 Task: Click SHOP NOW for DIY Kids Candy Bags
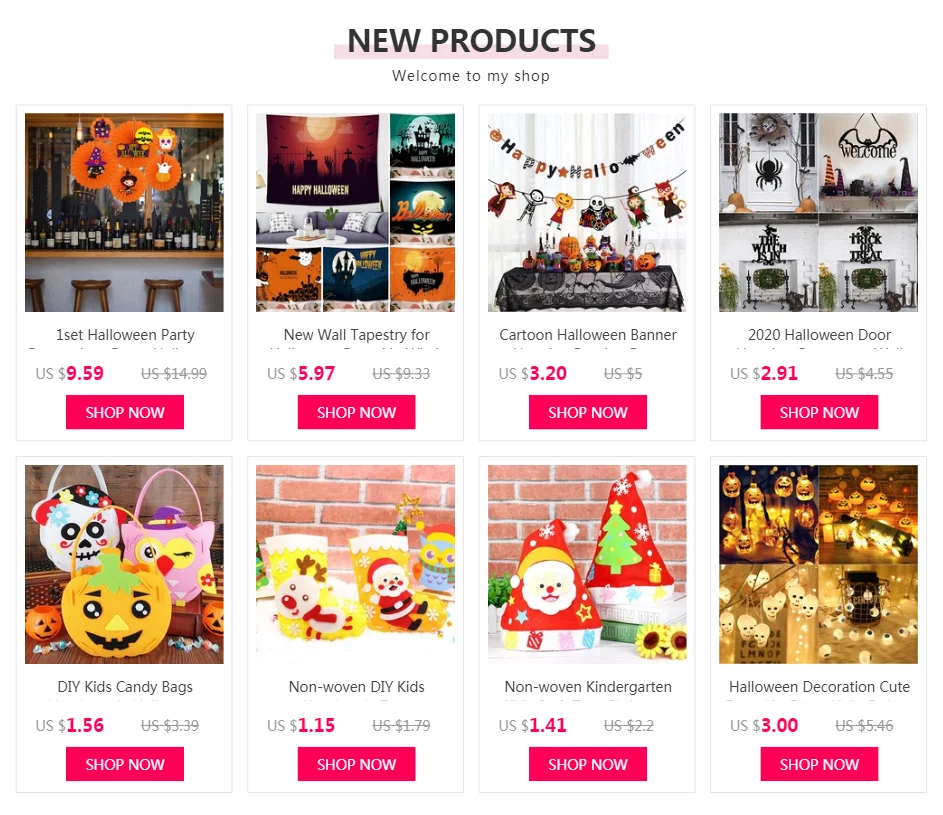coord(125,764)
